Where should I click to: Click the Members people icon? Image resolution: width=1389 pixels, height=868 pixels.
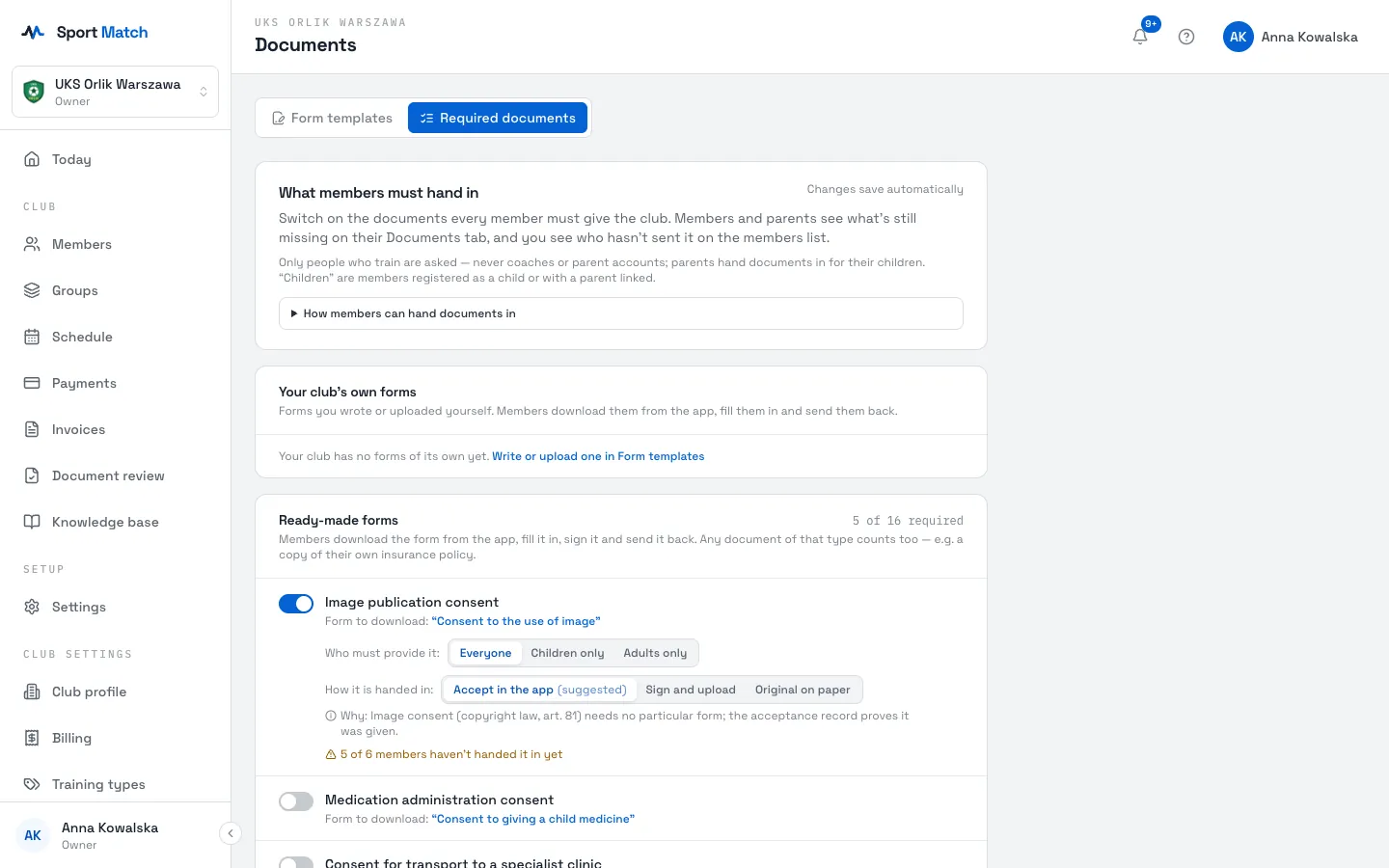(32, 244)
